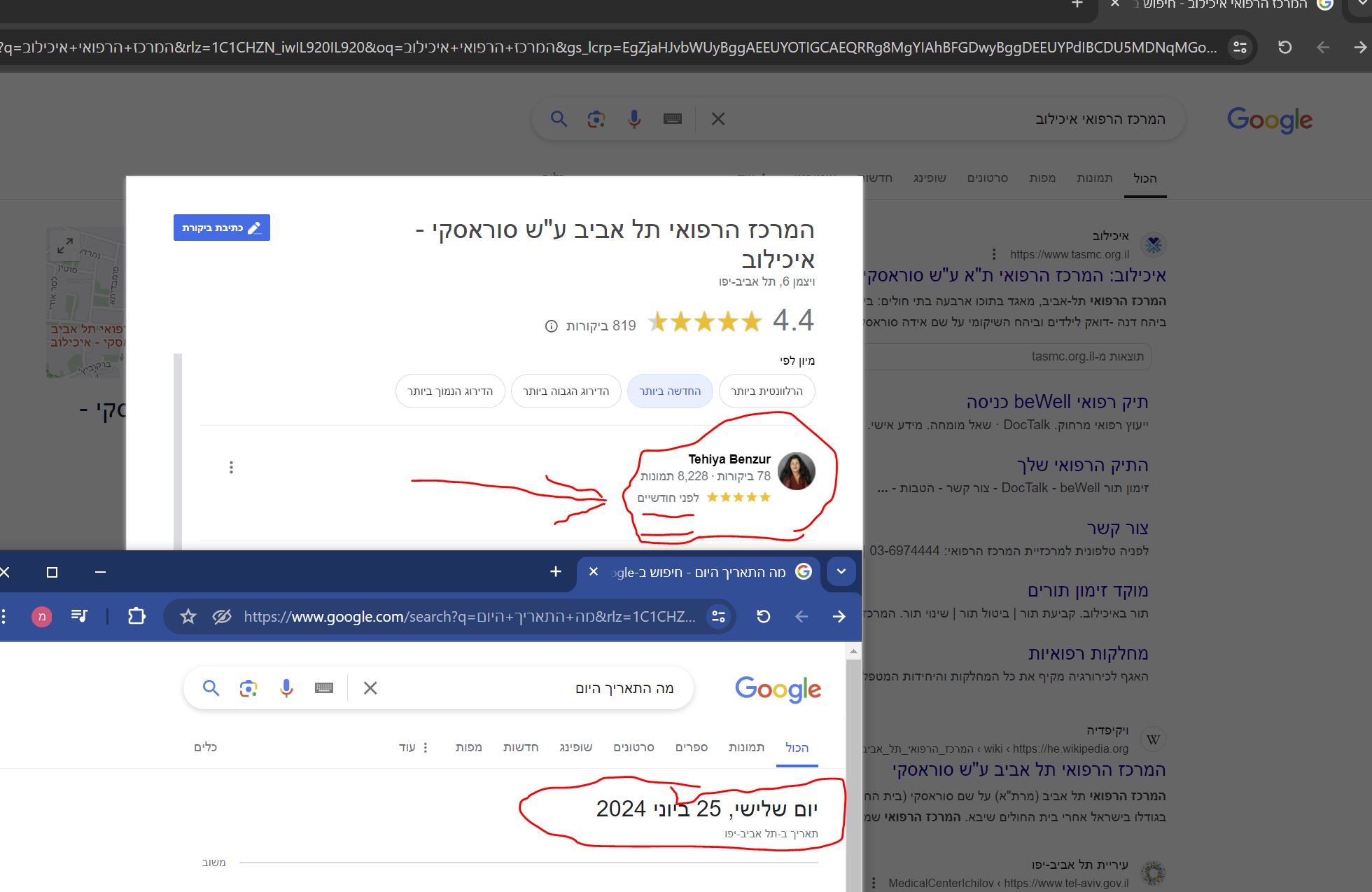Open the התיק הרפואי שלך link

tap(1082, 465)
